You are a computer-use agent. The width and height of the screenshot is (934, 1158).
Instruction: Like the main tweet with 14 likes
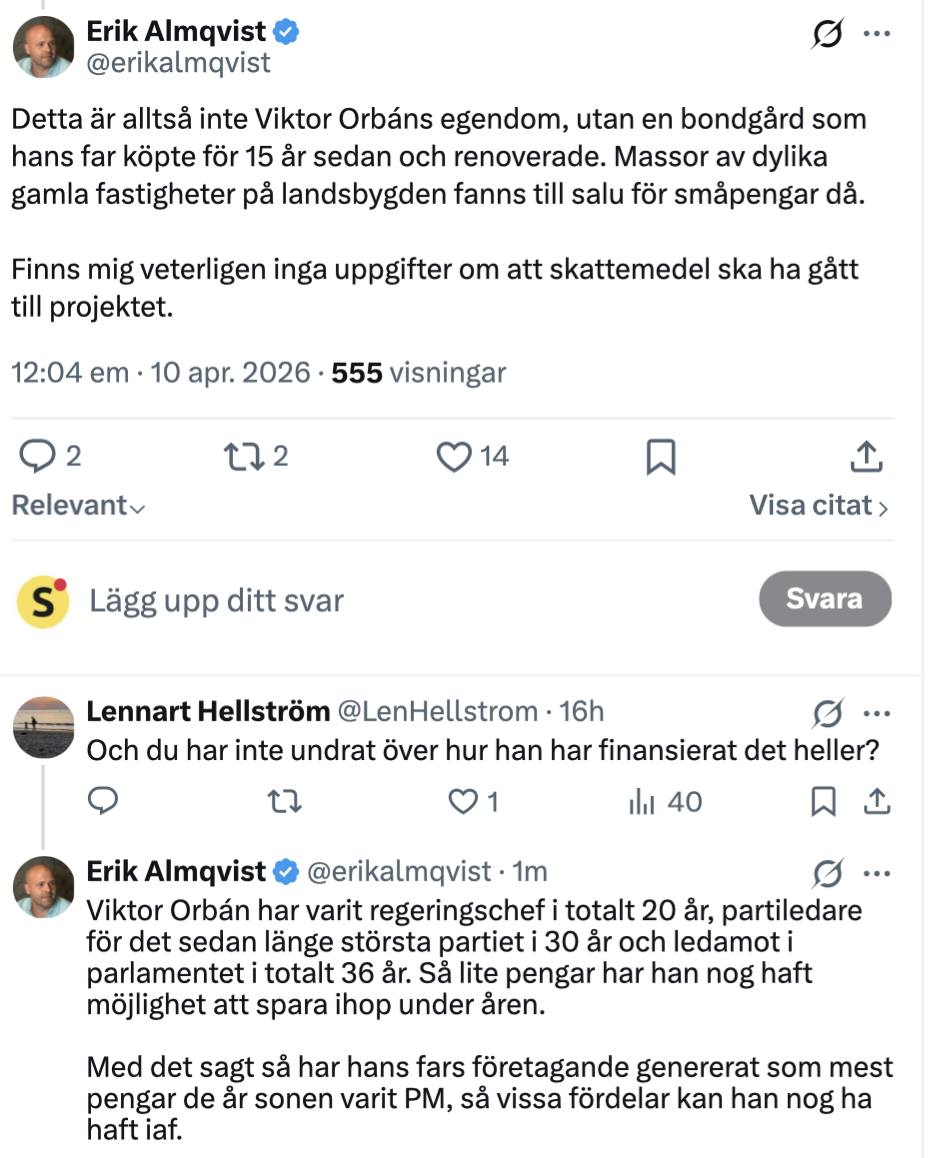point(455,457)
